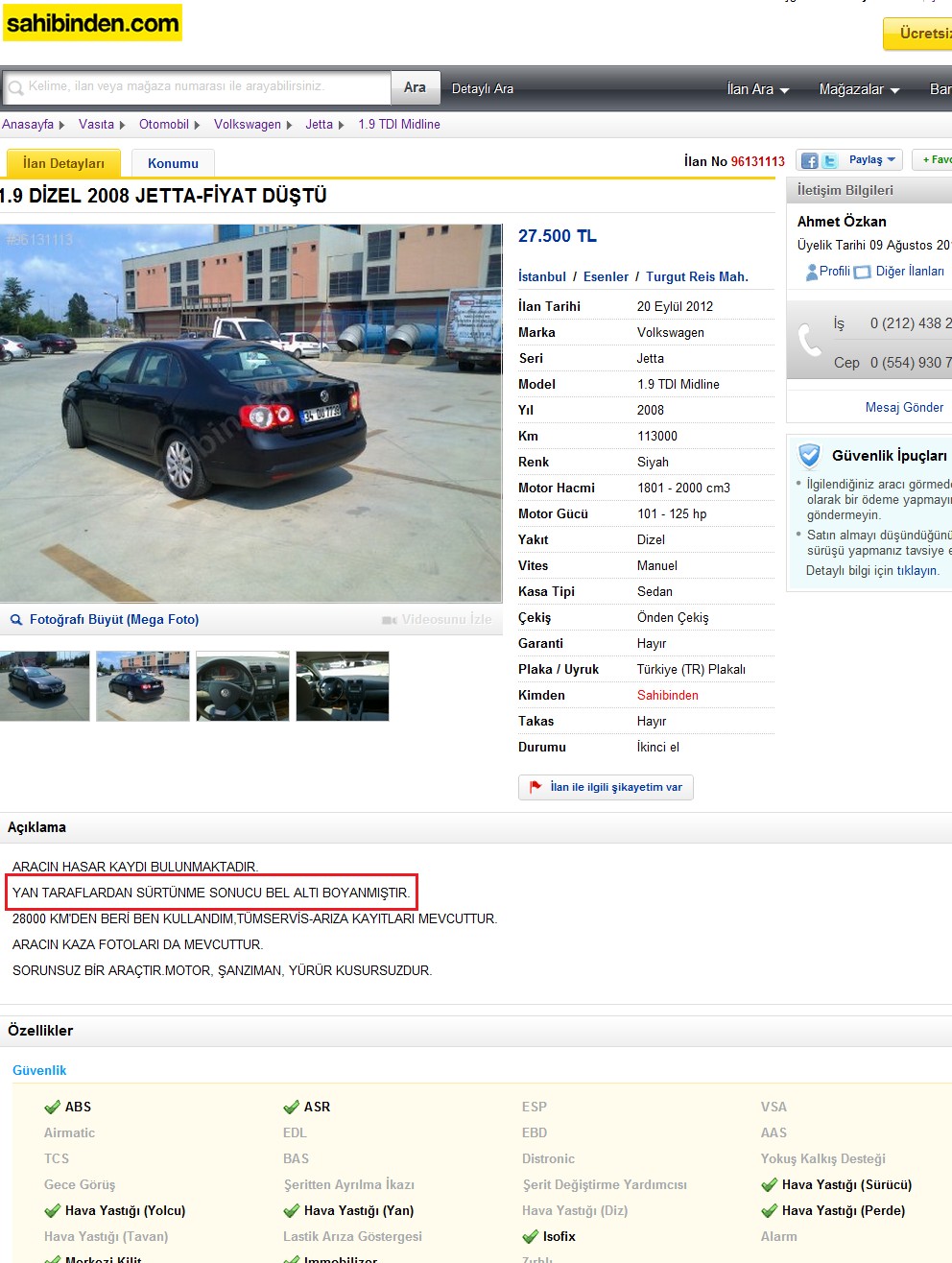This screenshot has width=952, height=1263.
Task: Click the Ara search button
Action: coord(415,87)
